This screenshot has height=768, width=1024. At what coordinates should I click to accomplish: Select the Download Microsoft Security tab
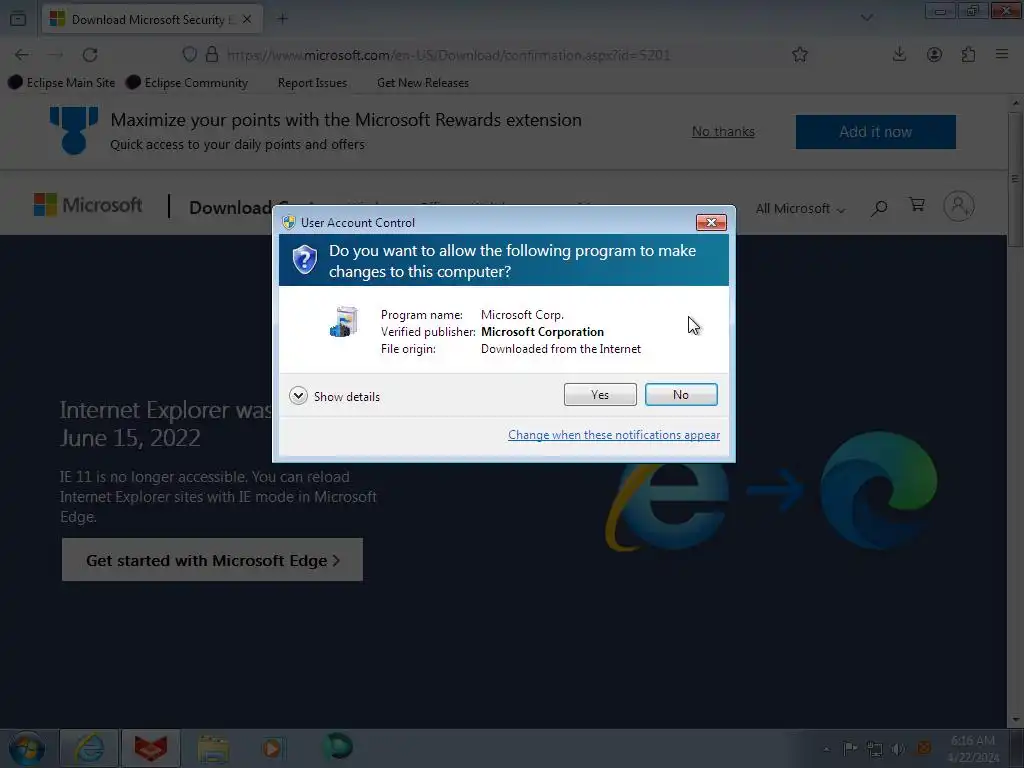(x=152, y=20)
